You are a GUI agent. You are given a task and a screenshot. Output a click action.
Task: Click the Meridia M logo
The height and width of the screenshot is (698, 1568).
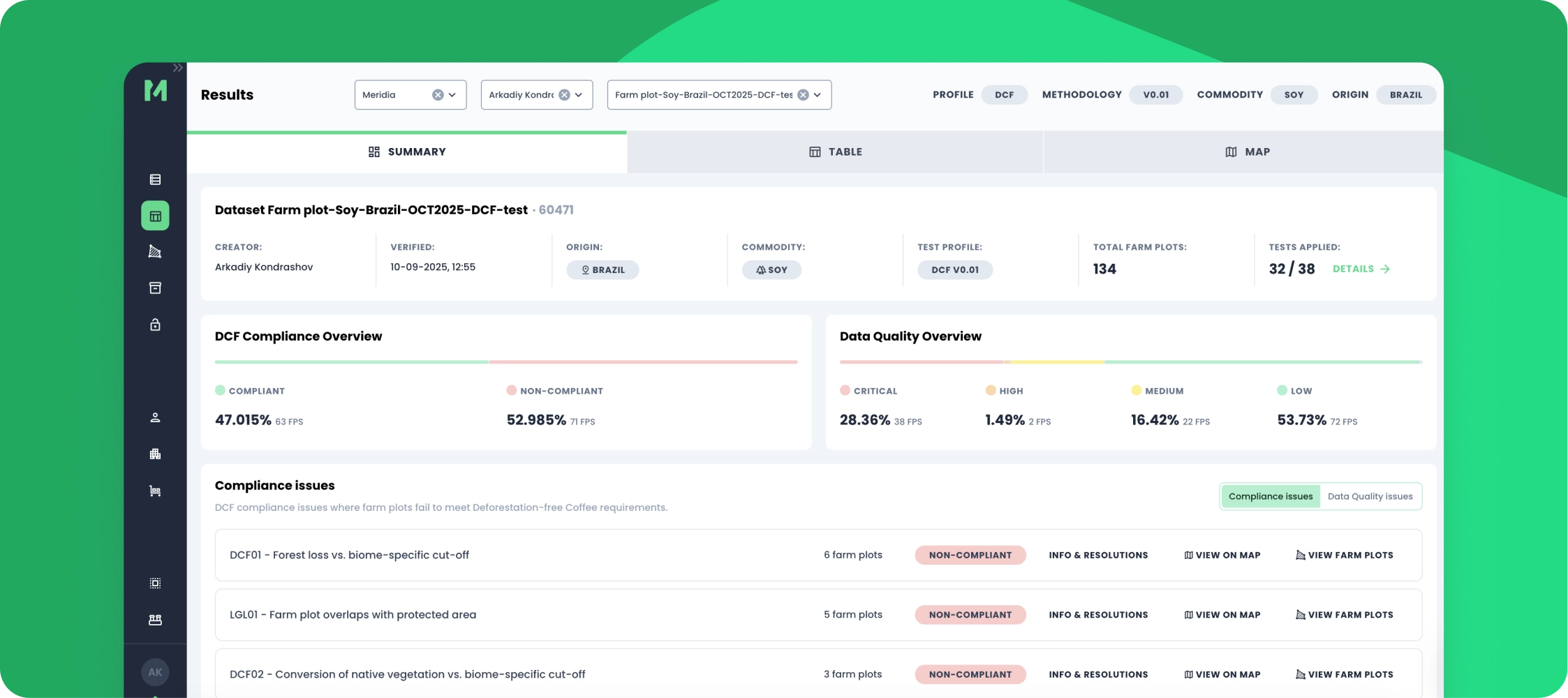156,91
